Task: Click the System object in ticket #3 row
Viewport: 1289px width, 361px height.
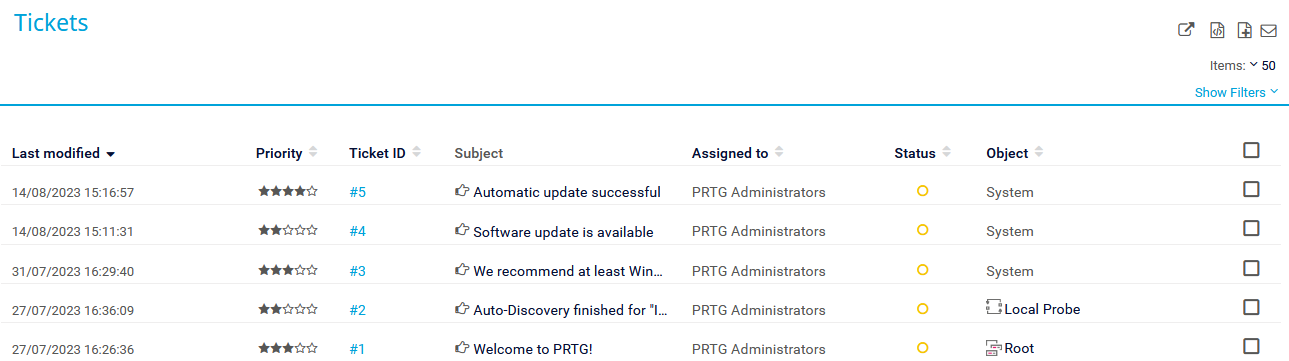Action: pyautogui.click(x=1010, y=270)
